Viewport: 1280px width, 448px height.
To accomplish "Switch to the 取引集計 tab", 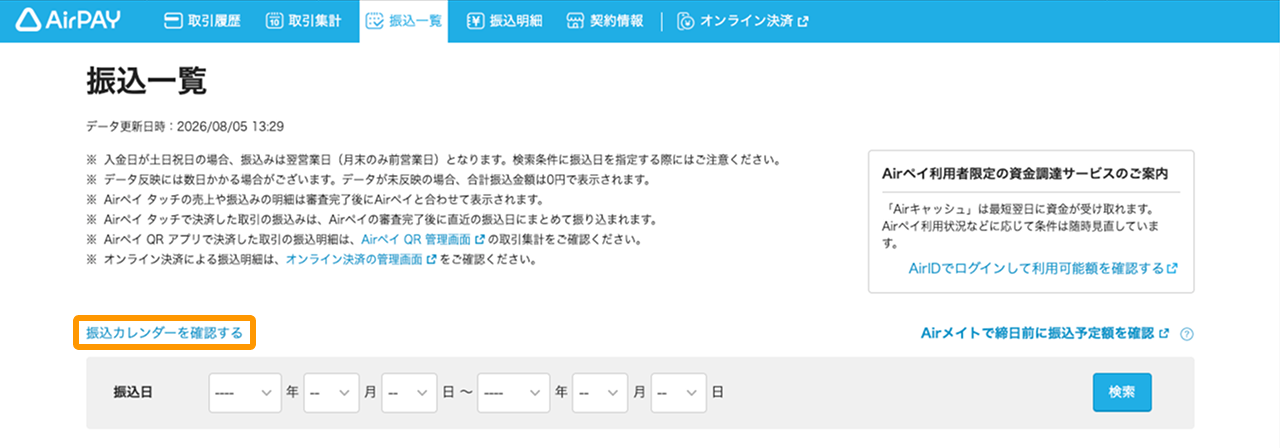I will click(303, 21).
